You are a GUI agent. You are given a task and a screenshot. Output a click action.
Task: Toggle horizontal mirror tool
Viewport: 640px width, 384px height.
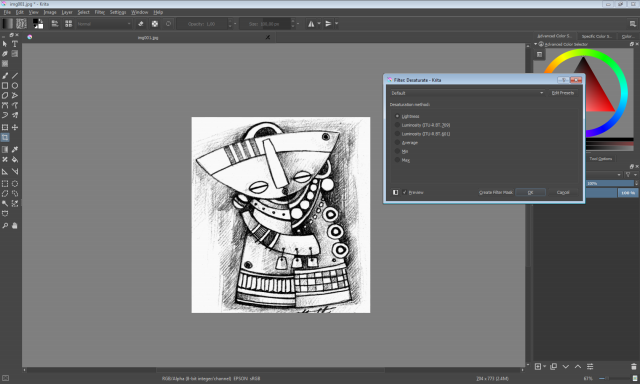(x=311, y=24)
